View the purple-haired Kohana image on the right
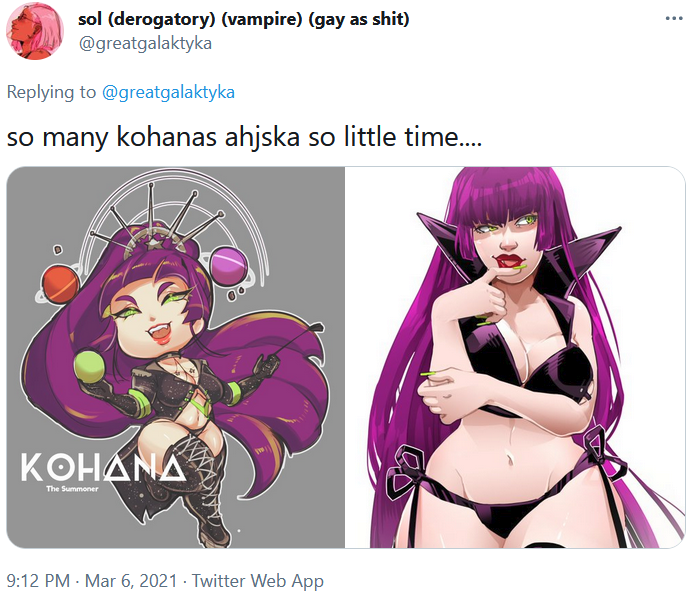Image resolution: width=690 pixels, height=593 pixels. tap(515, 357)
